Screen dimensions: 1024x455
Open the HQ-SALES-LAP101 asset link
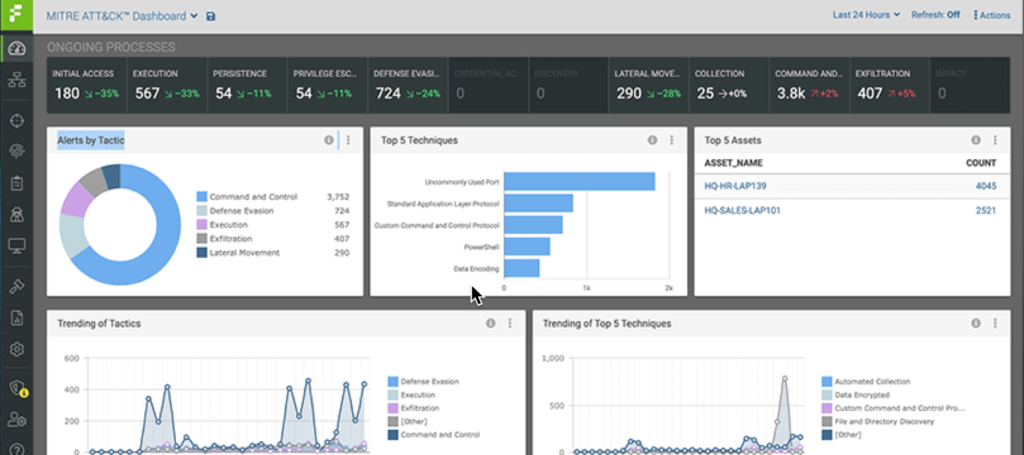click(743, 211)
